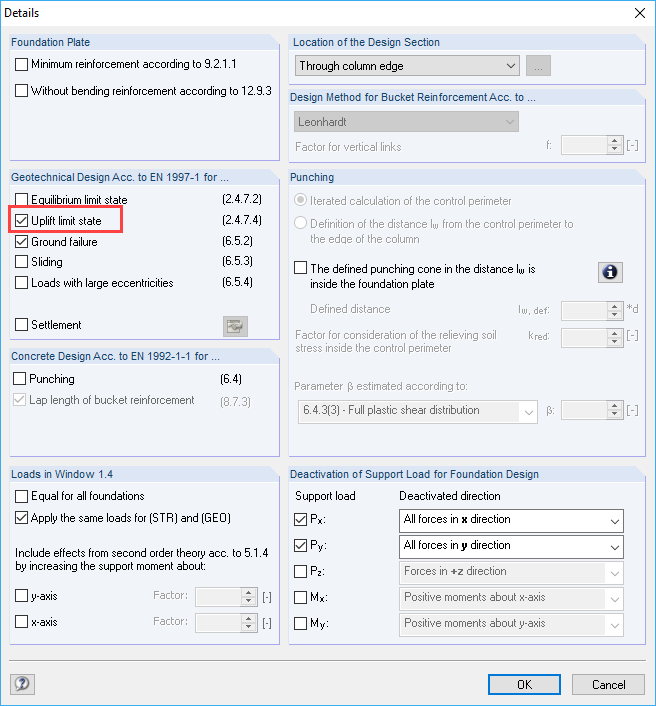This screenshot has width=656, height=706.
Task: Select Definition of the distance lw radio
Action: tap(300, 223)
